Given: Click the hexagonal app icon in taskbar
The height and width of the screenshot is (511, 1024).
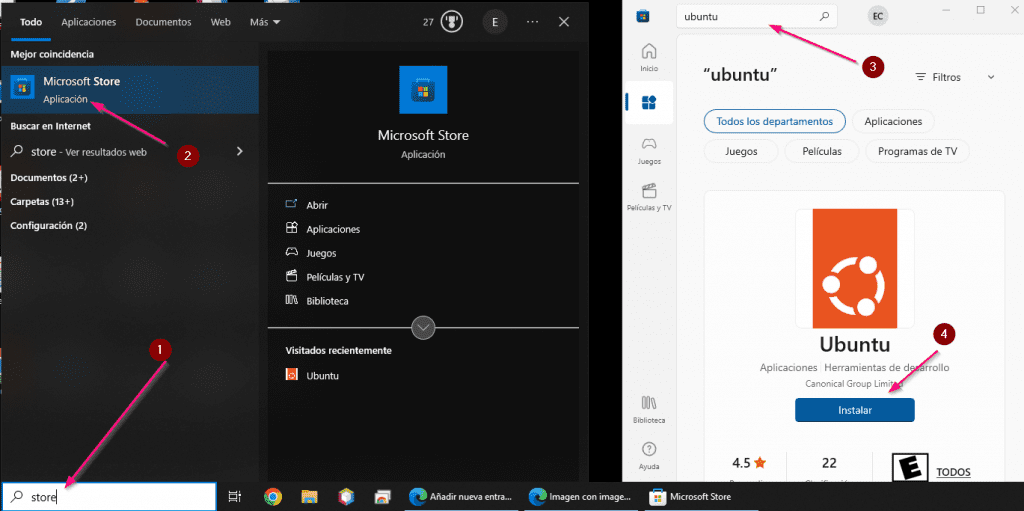Looking at the screenshot, I should [x=345, y=497].
